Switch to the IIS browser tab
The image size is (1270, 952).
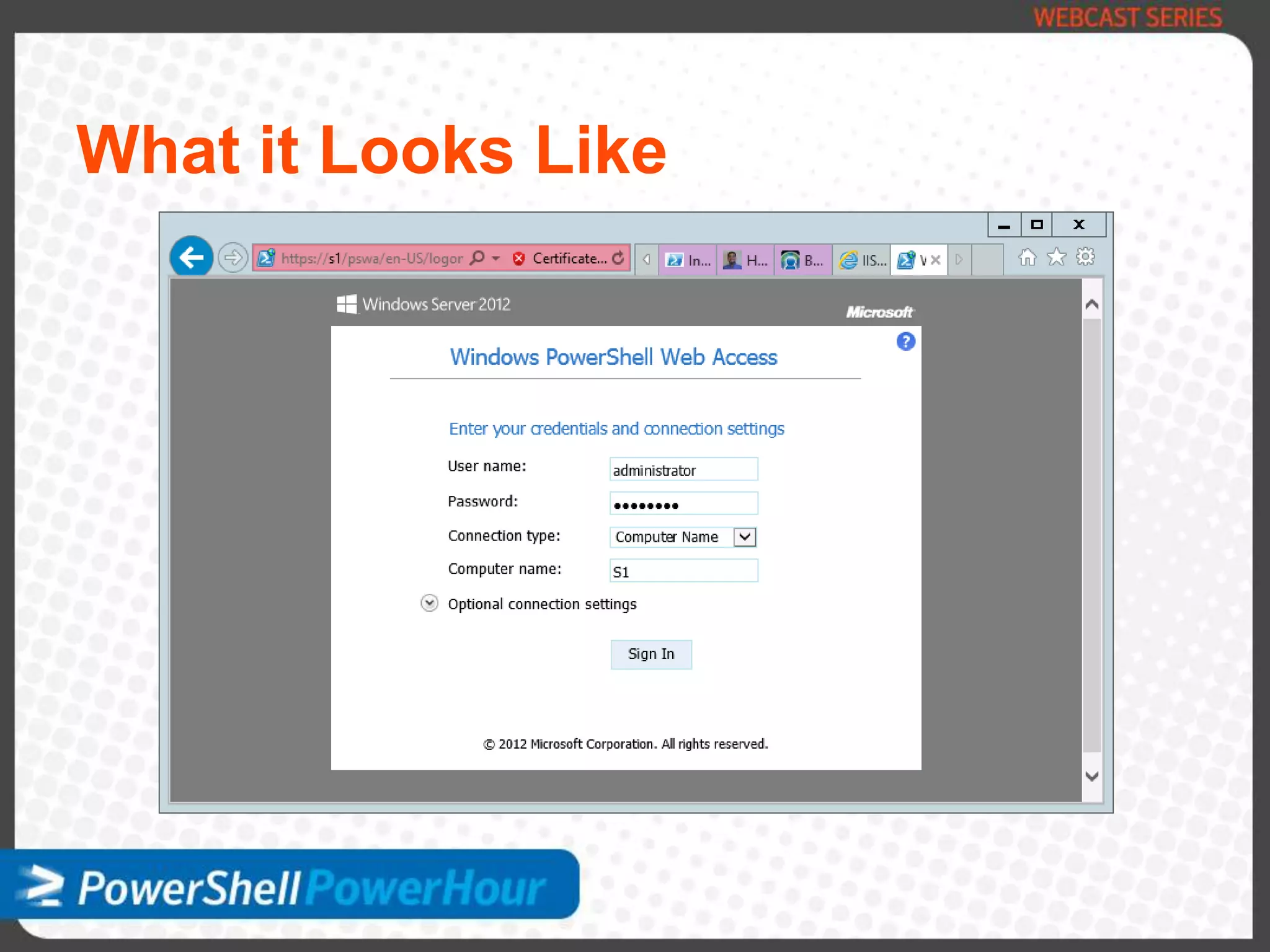point(863,260)
